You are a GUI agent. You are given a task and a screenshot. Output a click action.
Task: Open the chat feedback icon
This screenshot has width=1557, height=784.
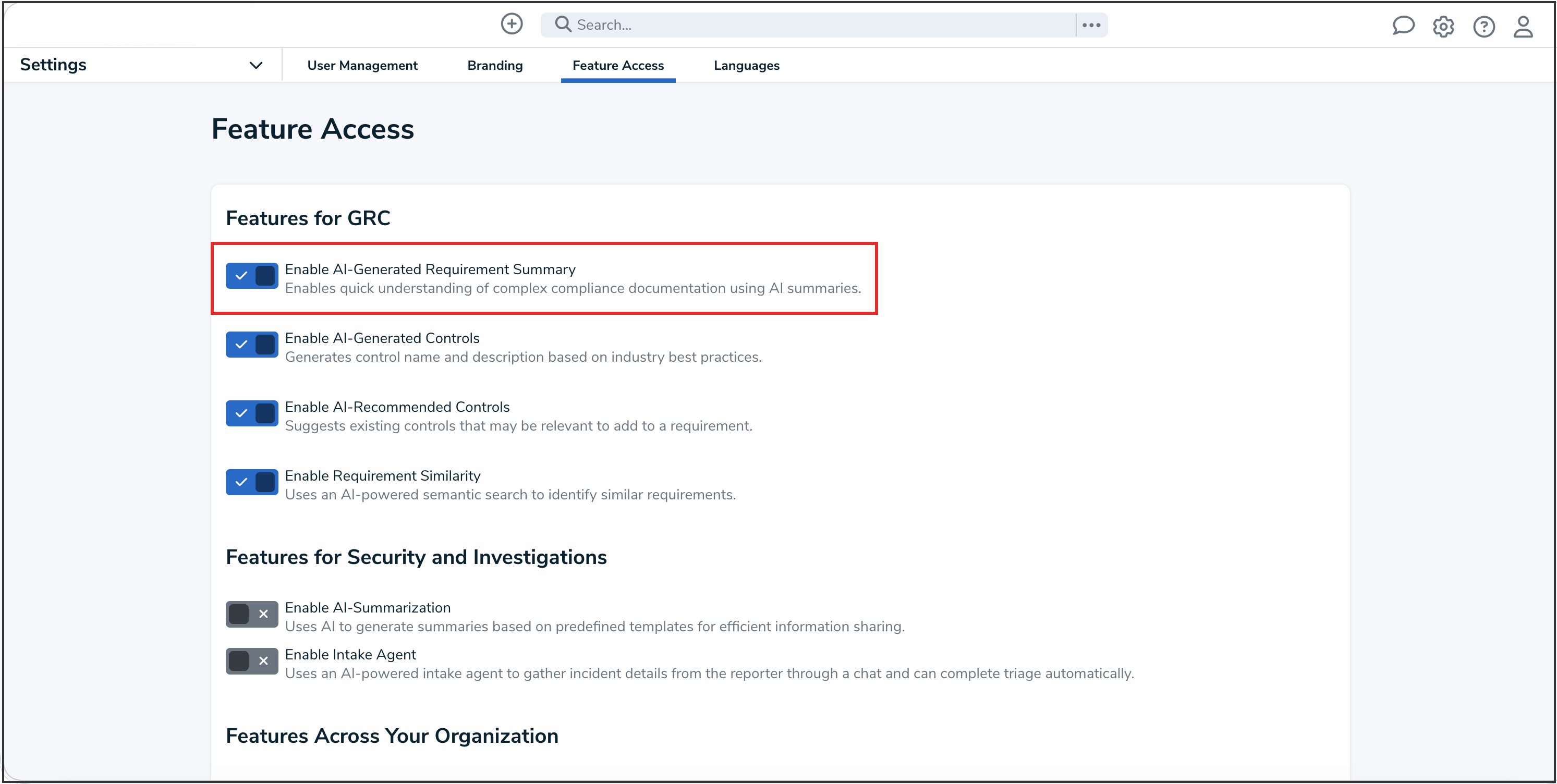(1404, 26)
